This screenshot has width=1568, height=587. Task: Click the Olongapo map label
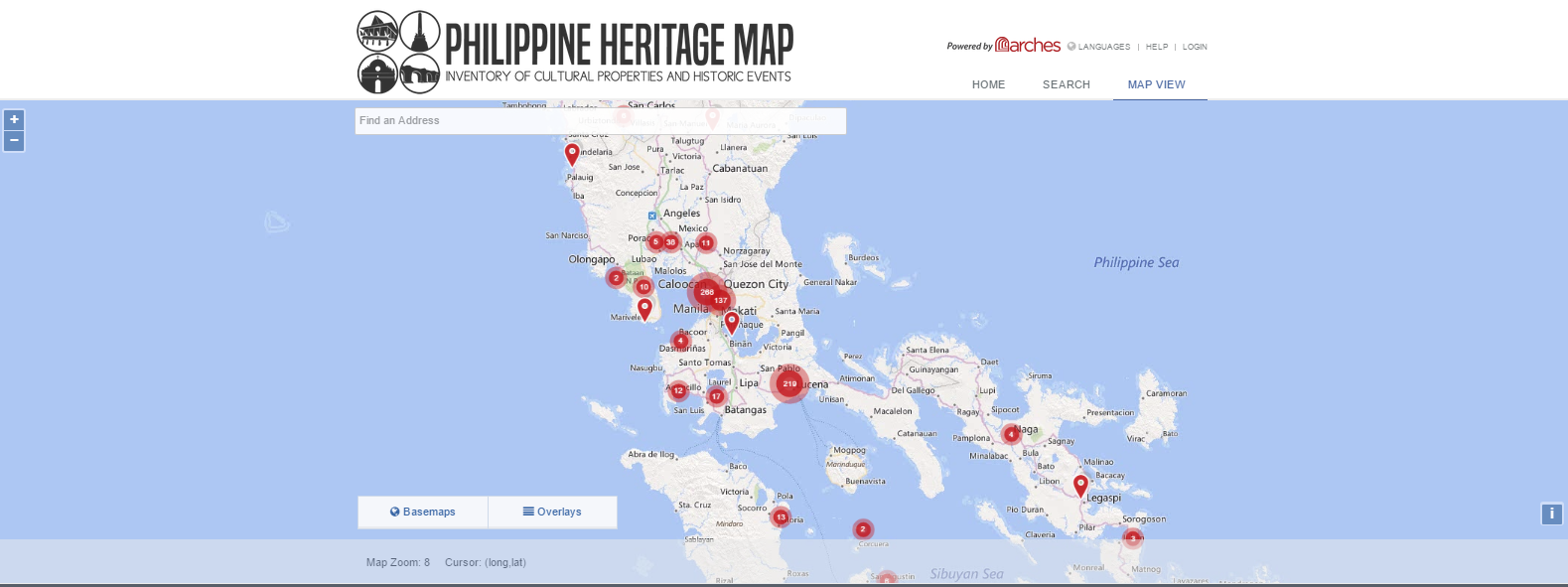click(x=592, y=259)
